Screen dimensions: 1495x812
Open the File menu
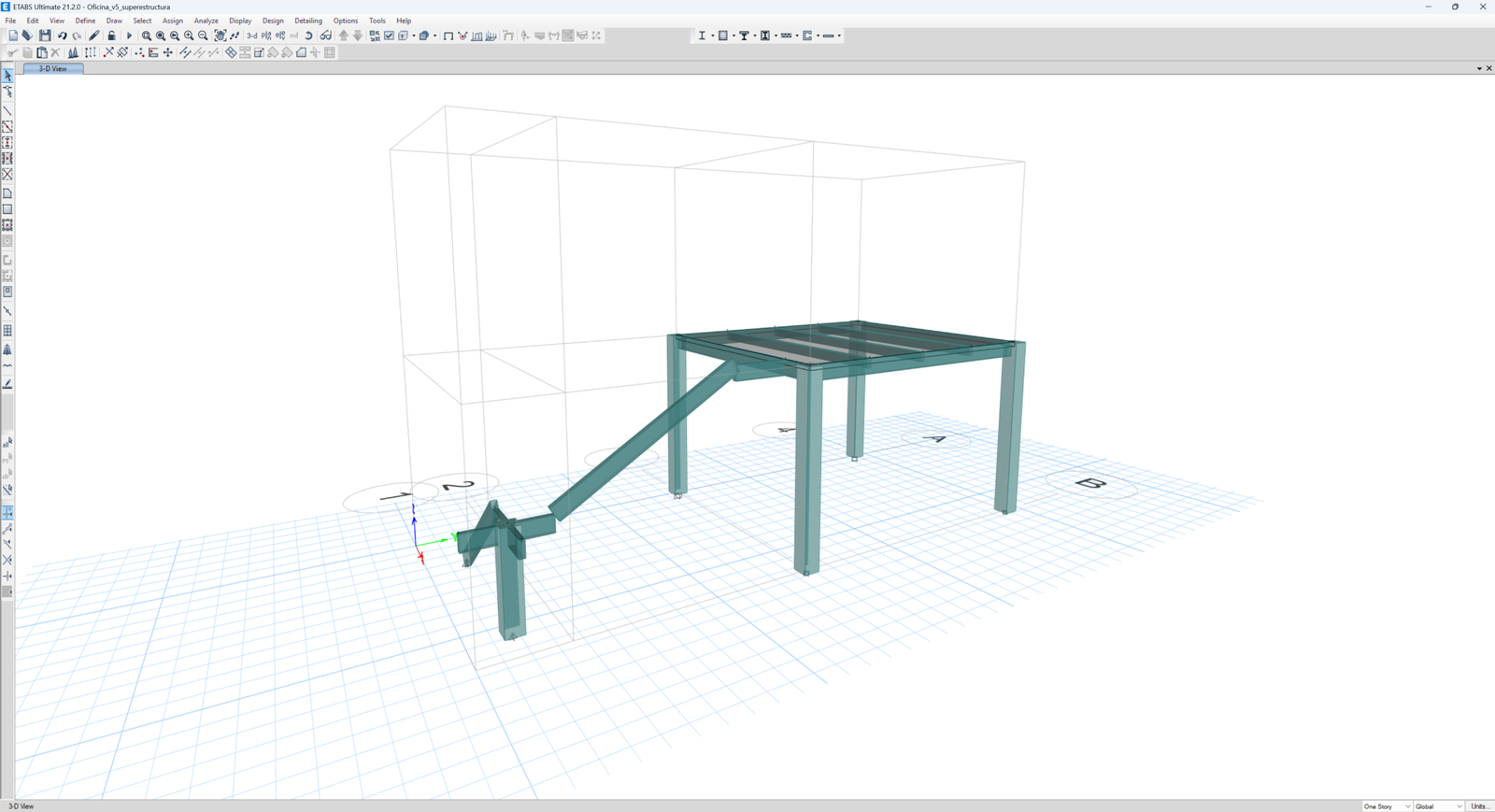pos(10,21)
